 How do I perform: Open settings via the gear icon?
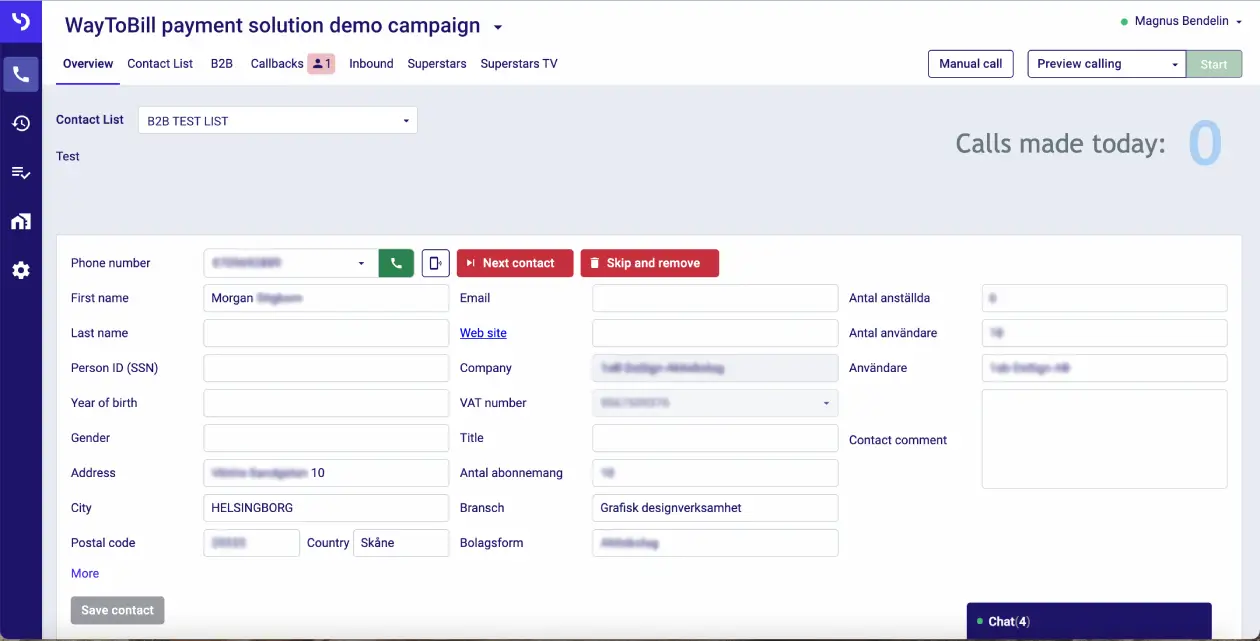click(x=21, y=269)
